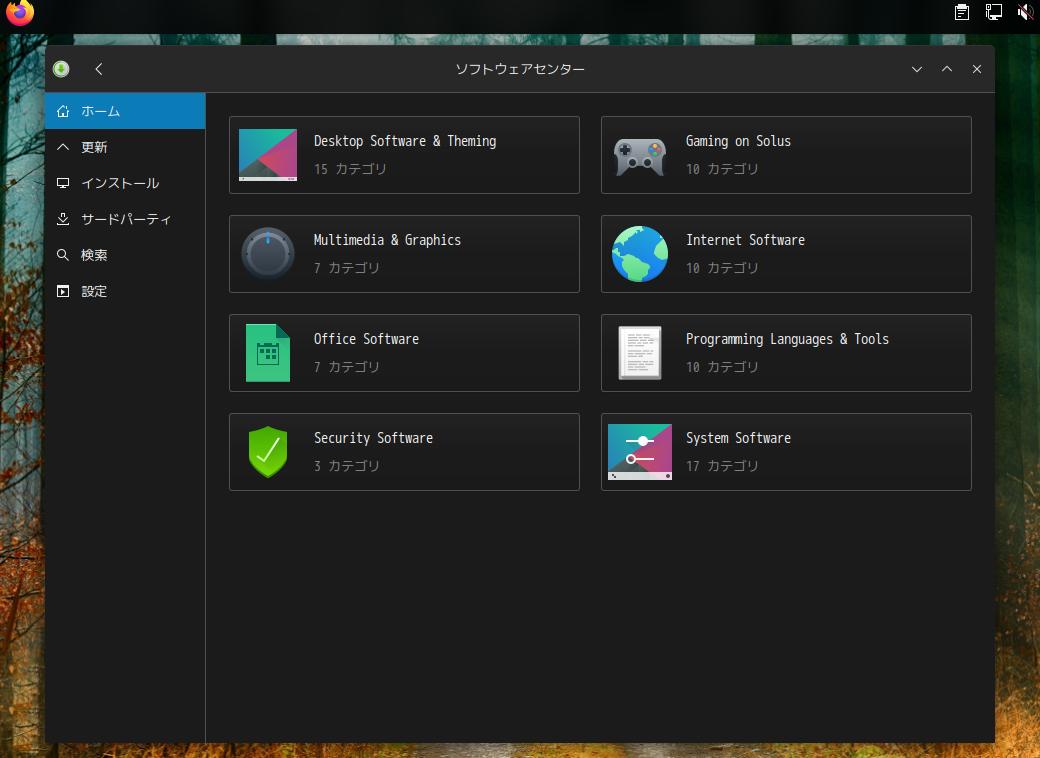The width and height of the screenshot is (1040, 758).
Task: Click the System Software sliders icon
Action: 639,452
